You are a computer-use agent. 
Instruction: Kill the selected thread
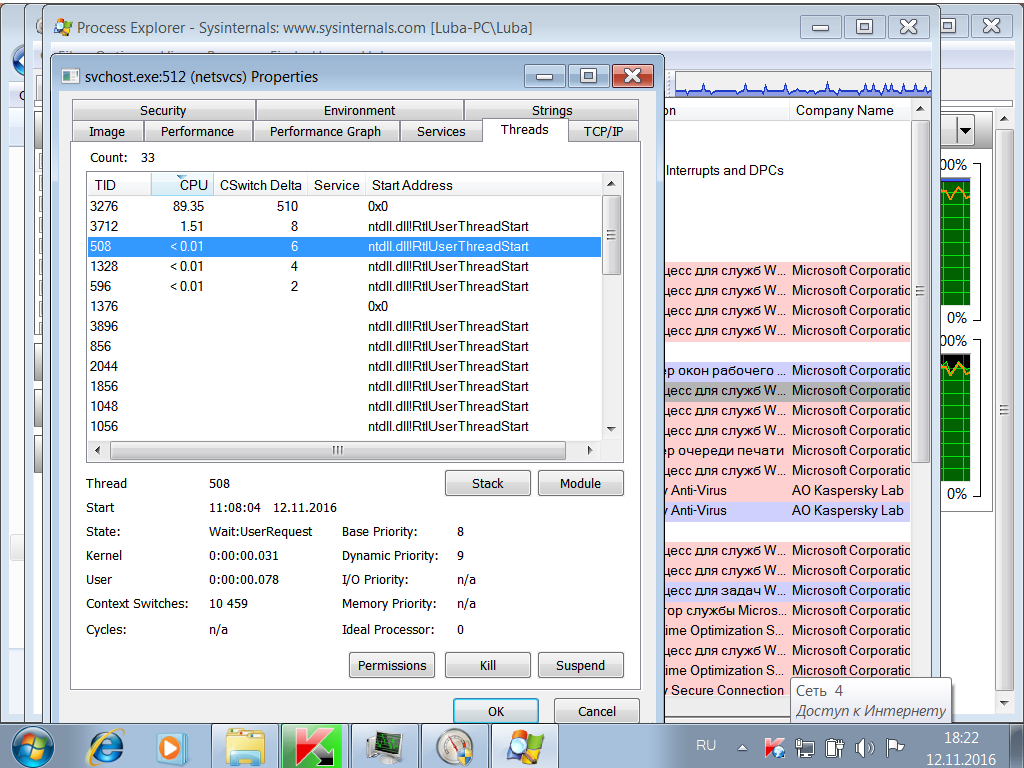488,665
